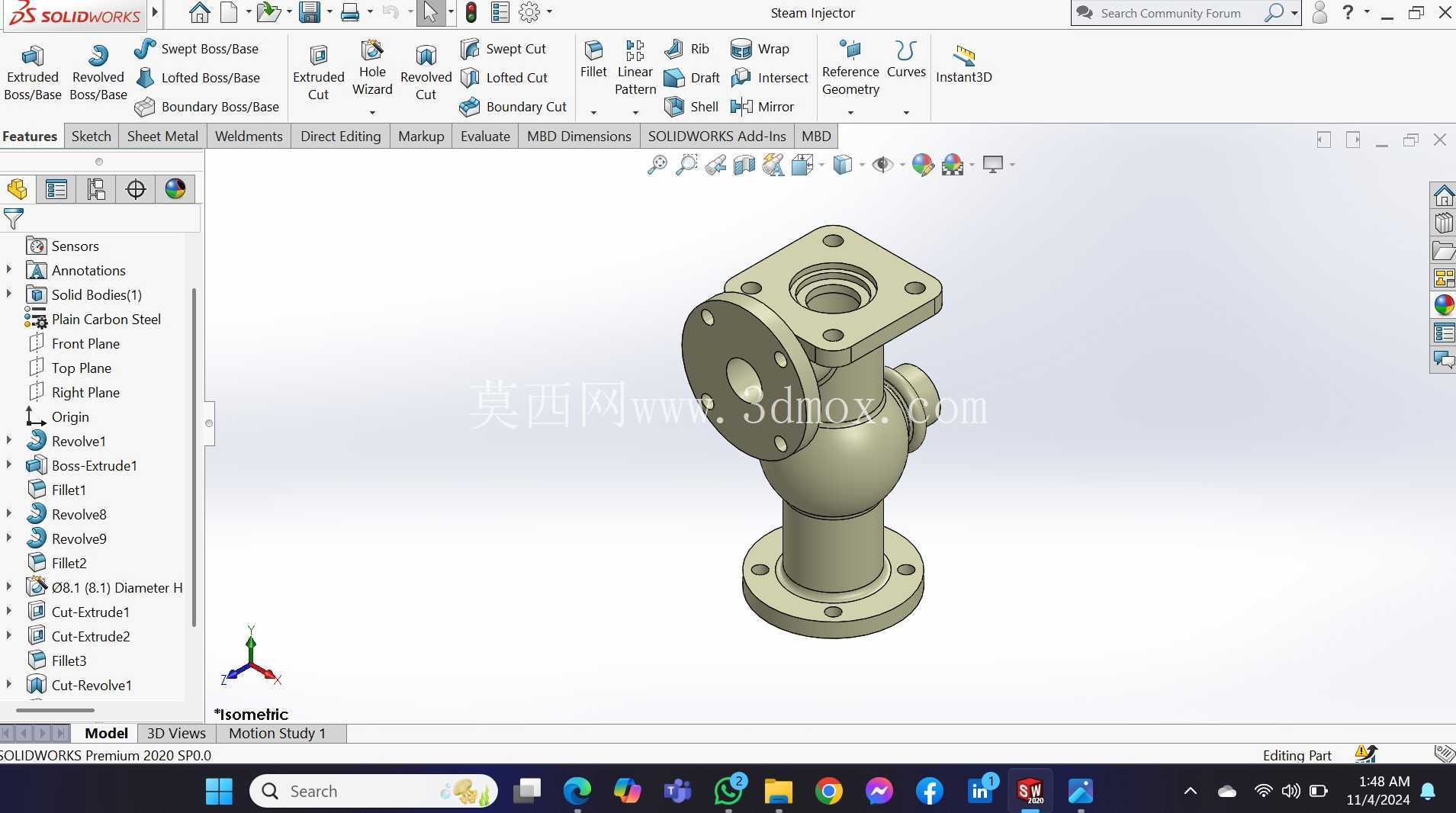This screenshot has width=1456, height=813.
Task: Select the Wrap tool
Action: 760,49
